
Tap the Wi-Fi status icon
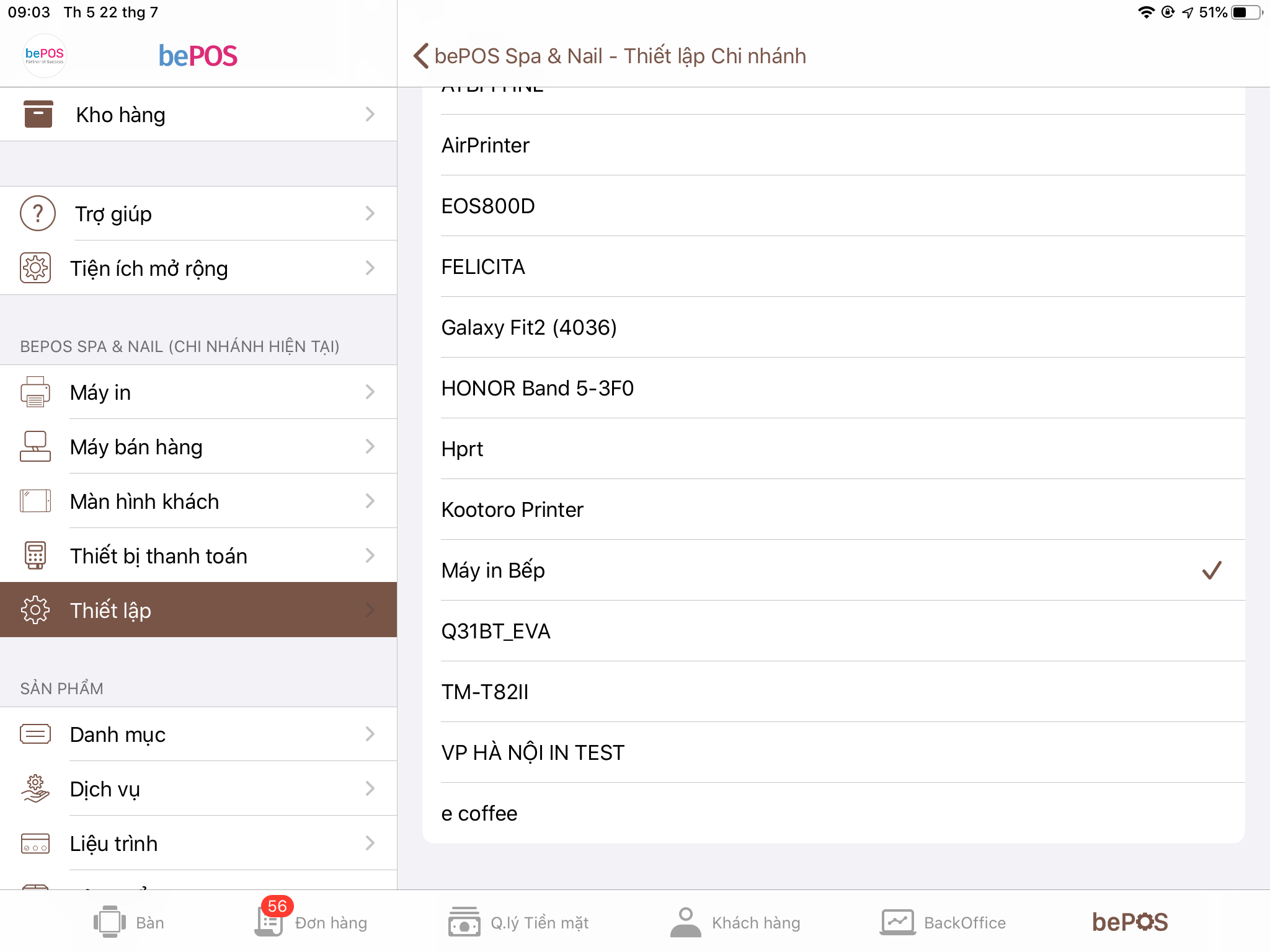pyautogui.click(x=1146, y=12)
